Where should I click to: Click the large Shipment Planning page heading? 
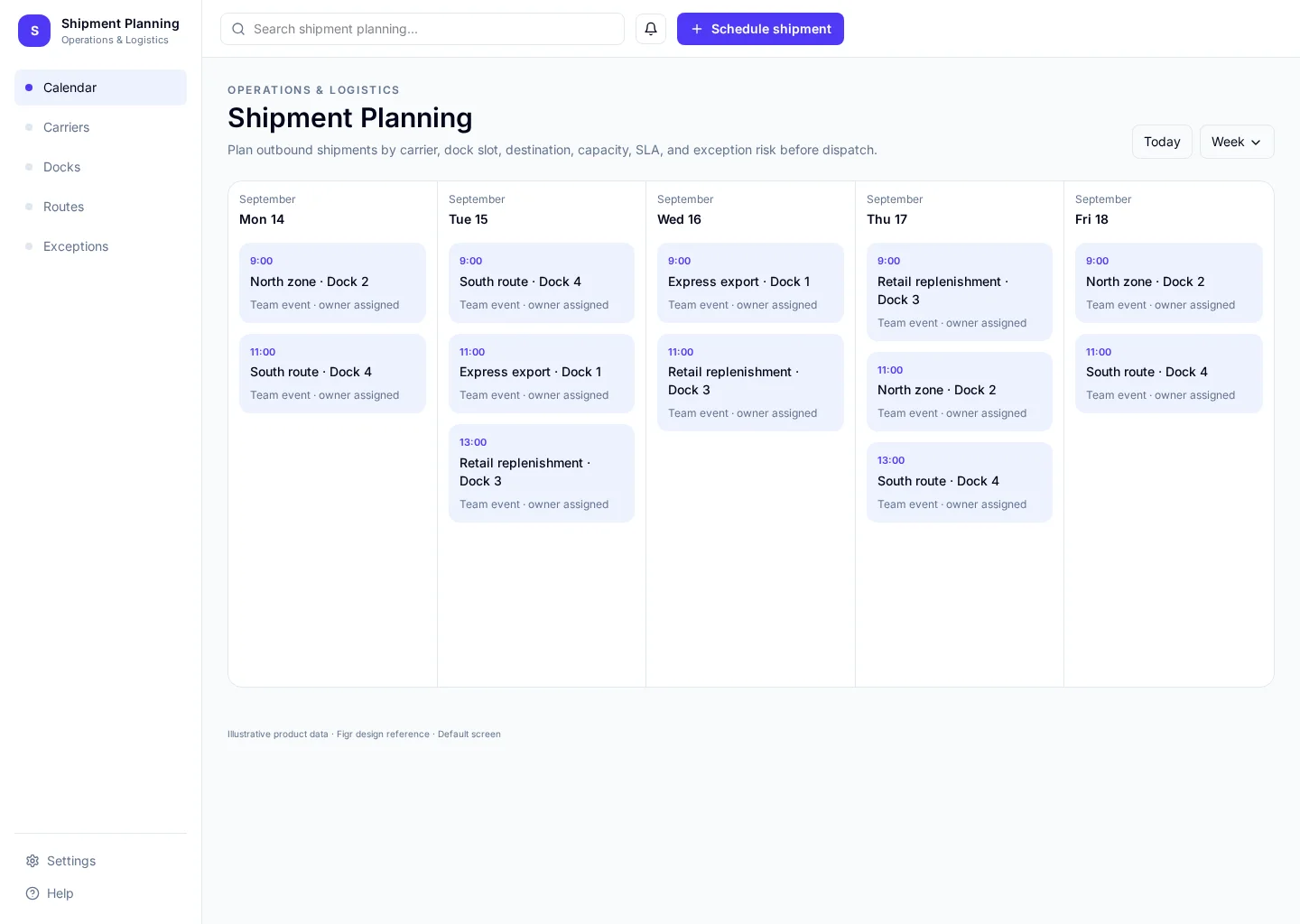(x=350, y=118)
